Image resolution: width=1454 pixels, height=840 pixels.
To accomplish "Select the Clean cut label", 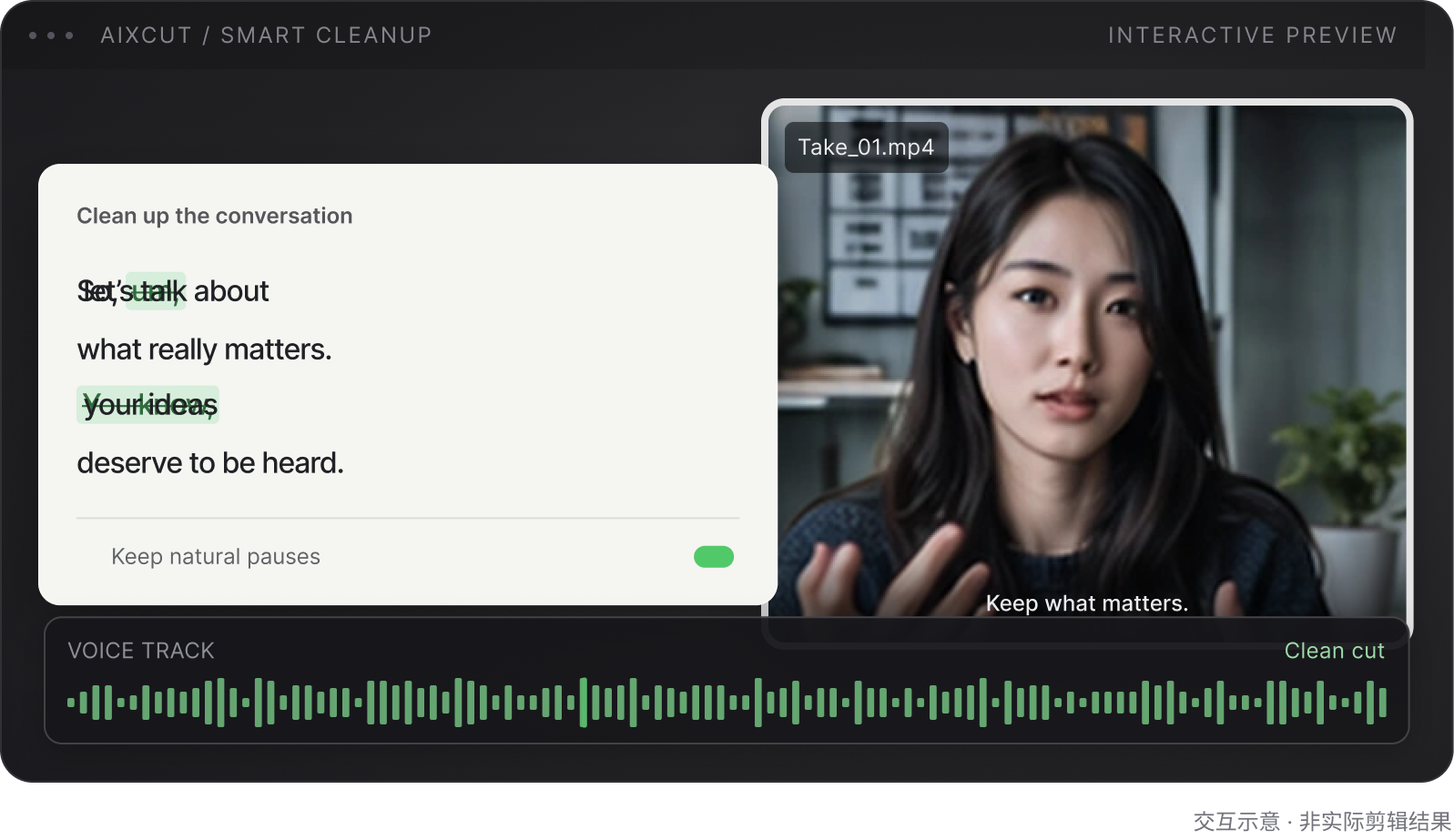I will pos(1334,651).
